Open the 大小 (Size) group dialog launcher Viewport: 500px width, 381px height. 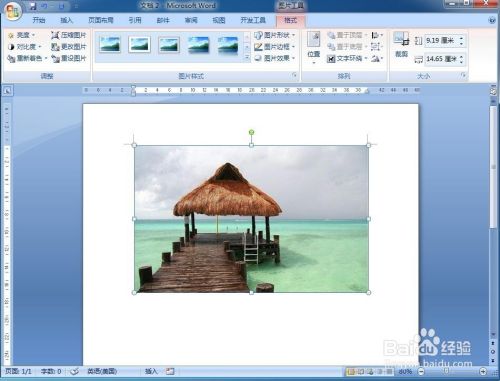(x=463, y=76)
